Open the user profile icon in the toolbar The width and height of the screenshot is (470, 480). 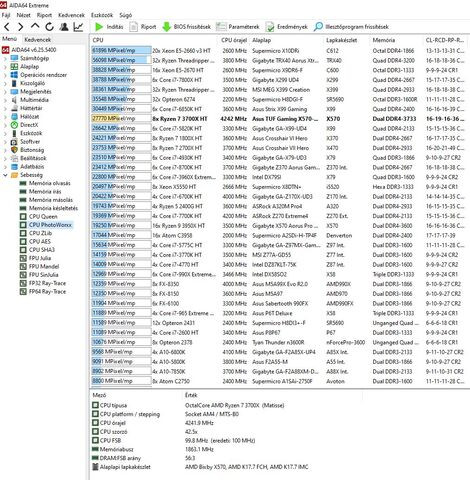click(64, 27)
